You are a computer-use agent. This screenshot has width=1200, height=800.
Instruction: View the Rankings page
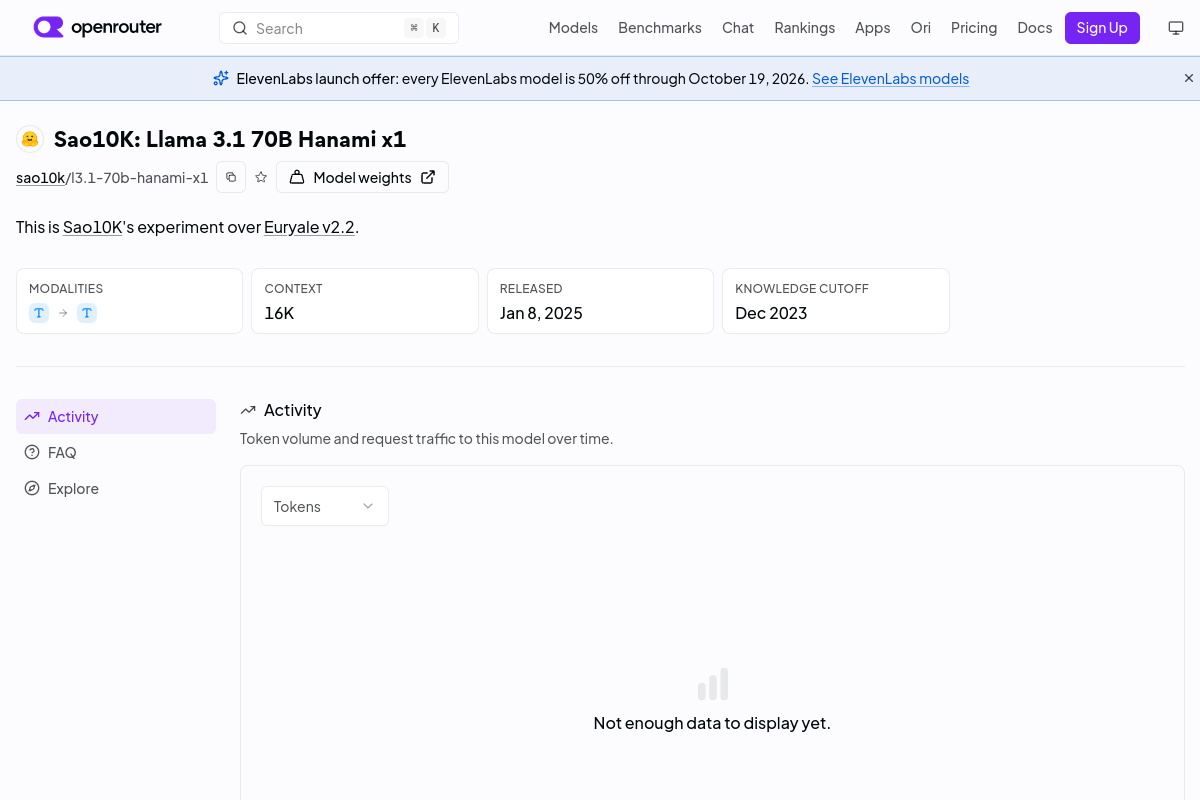804,28
